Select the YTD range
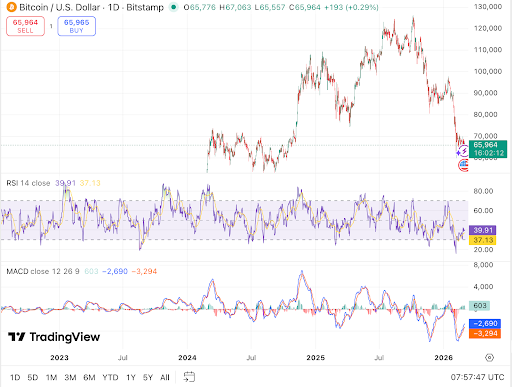Screen dimensions: 512x387 click(110, 377)
